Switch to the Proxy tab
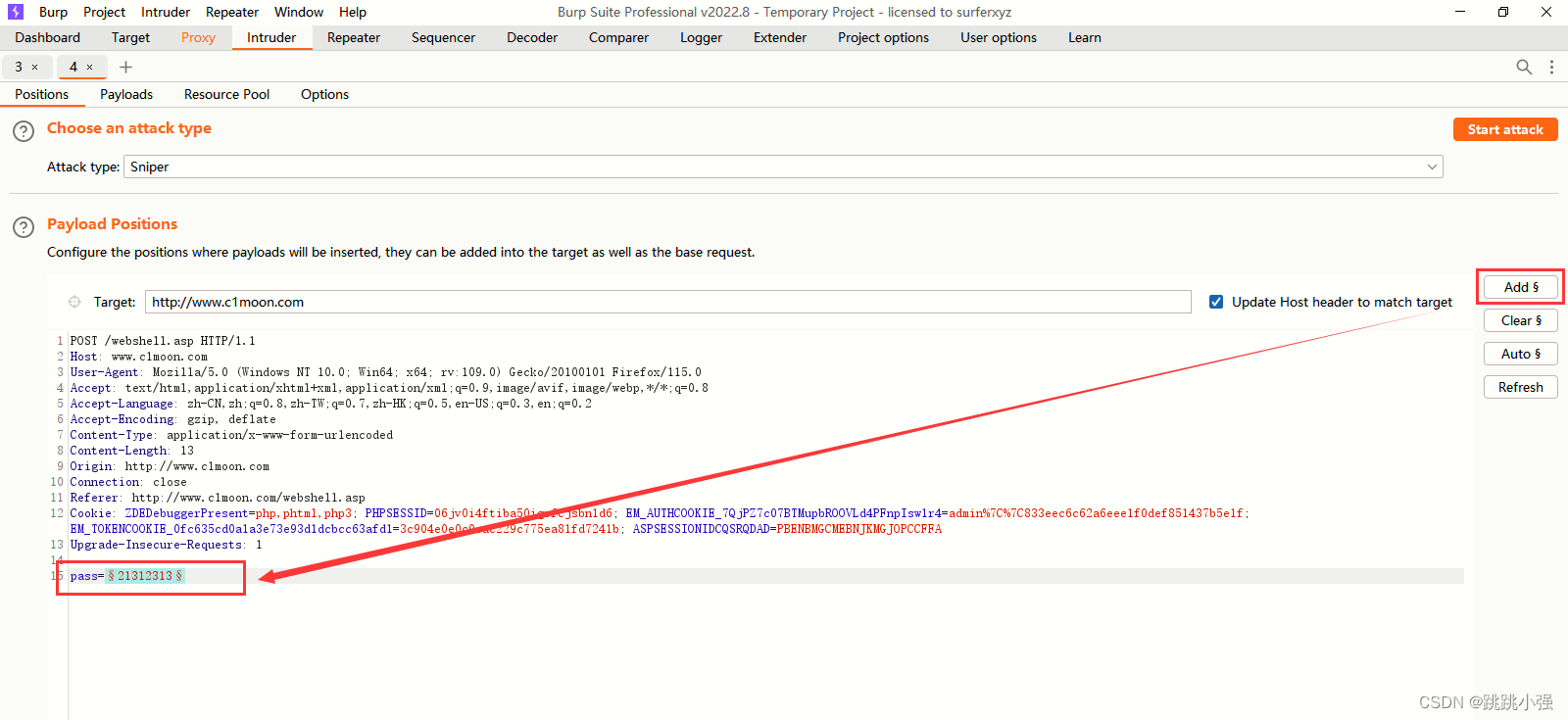Image resolution: width=1568 pixels, height=720 pixels. click(x=198, y=37)
